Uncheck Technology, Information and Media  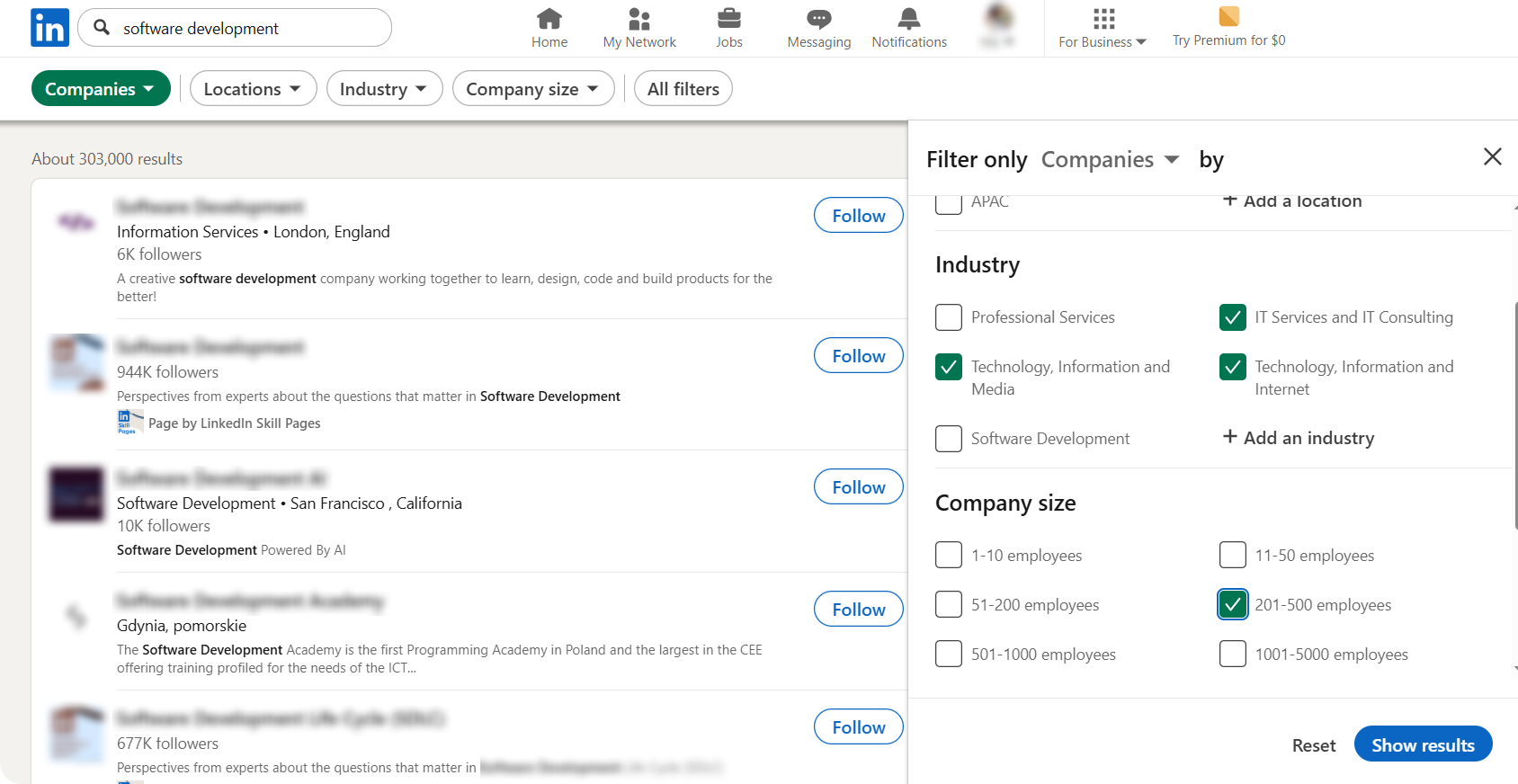coord(949,367)
